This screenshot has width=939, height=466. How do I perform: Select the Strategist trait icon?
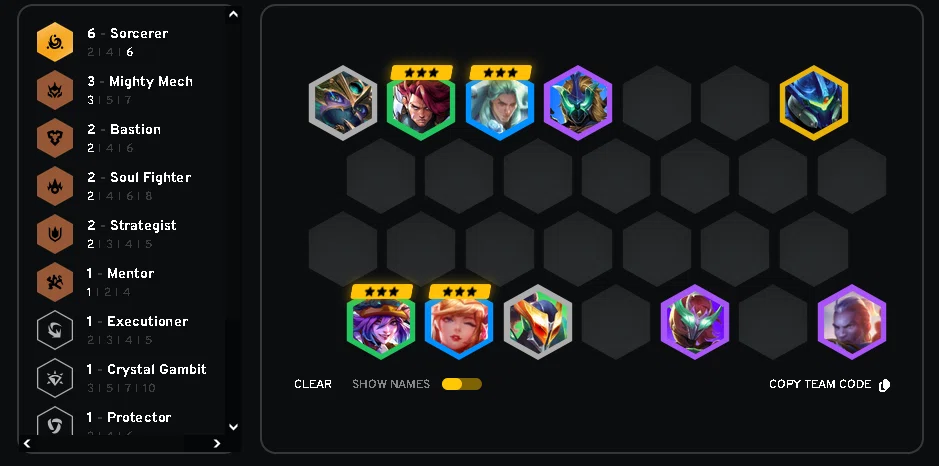coord(55,234)
